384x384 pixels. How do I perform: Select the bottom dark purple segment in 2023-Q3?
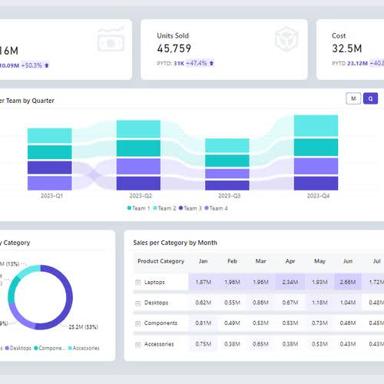227,185
